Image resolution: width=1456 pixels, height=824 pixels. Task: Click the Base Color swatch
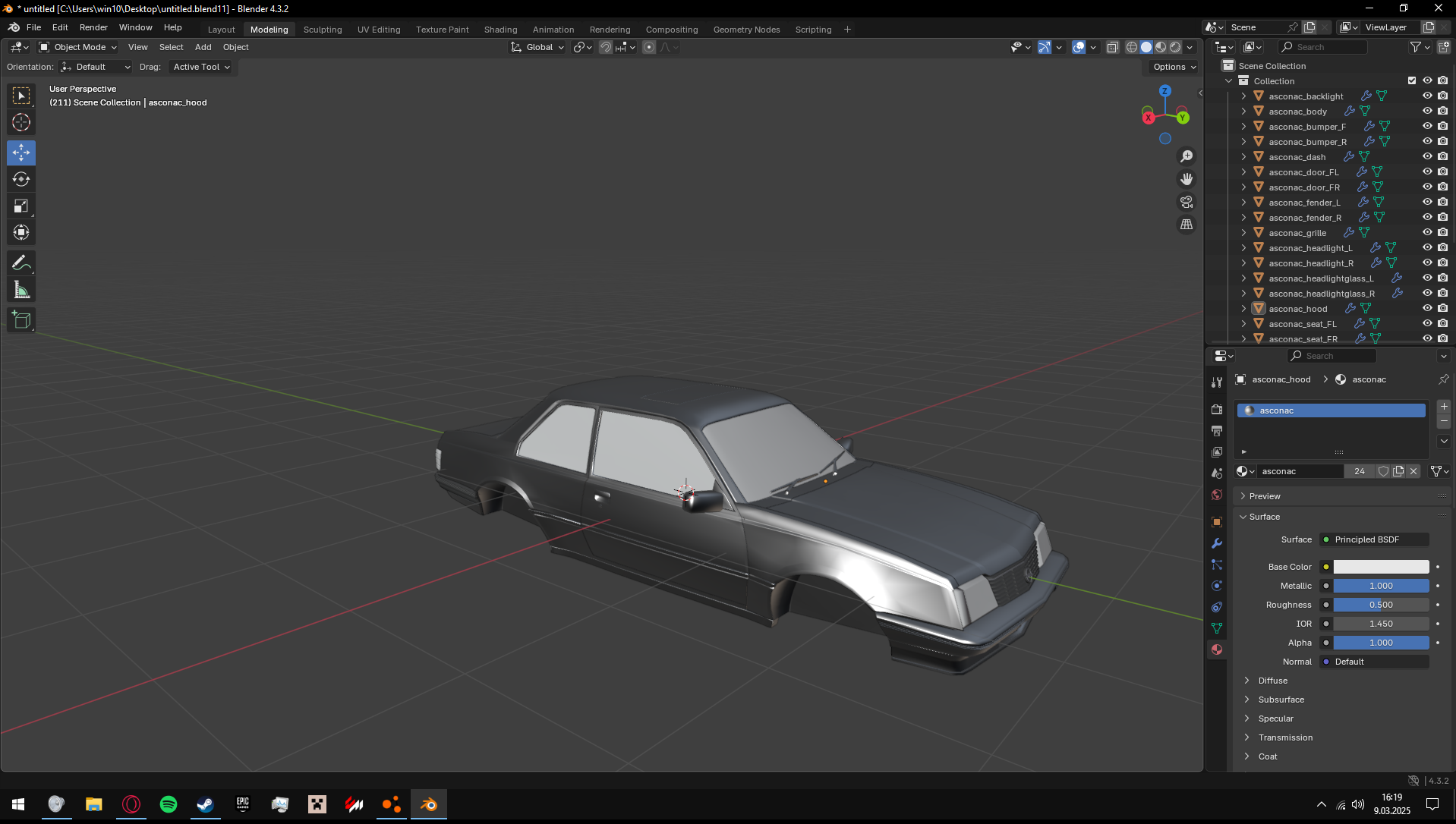1381,567
